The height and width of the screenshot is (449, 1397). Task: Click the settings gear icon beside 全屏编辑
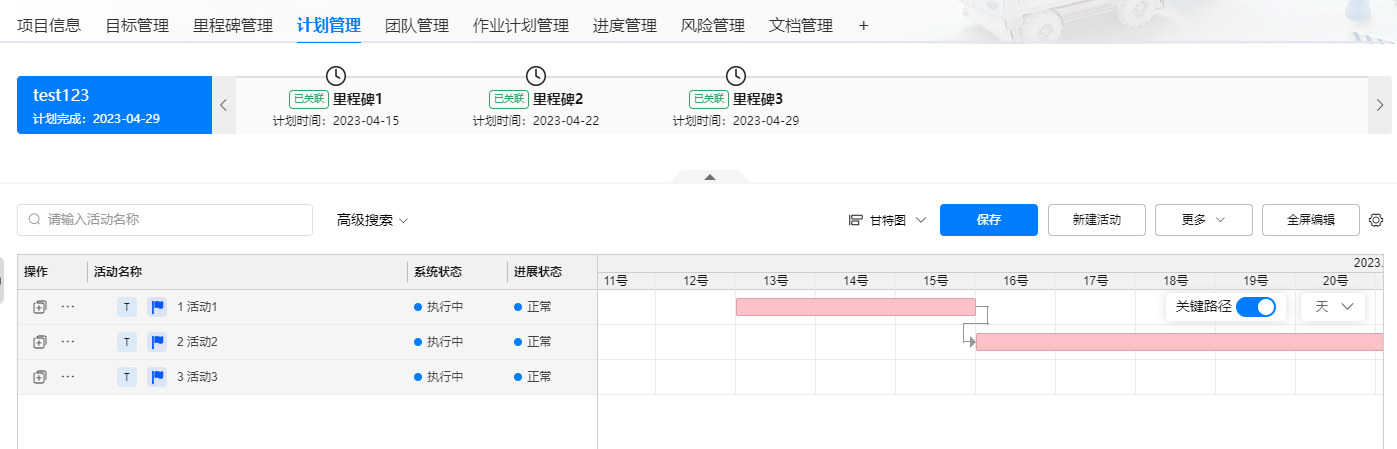[1376, 220]
